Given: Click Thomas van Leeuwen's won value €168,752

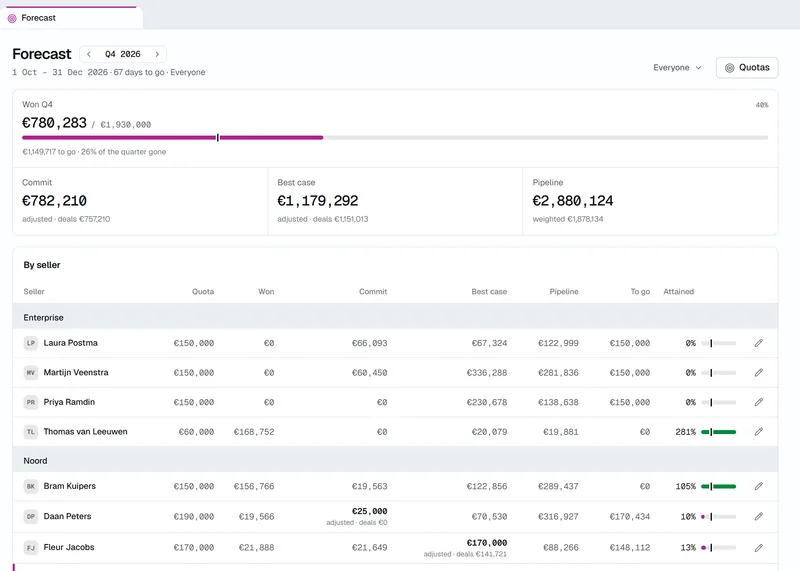Looking at the screenshot, I should [254, 432].
